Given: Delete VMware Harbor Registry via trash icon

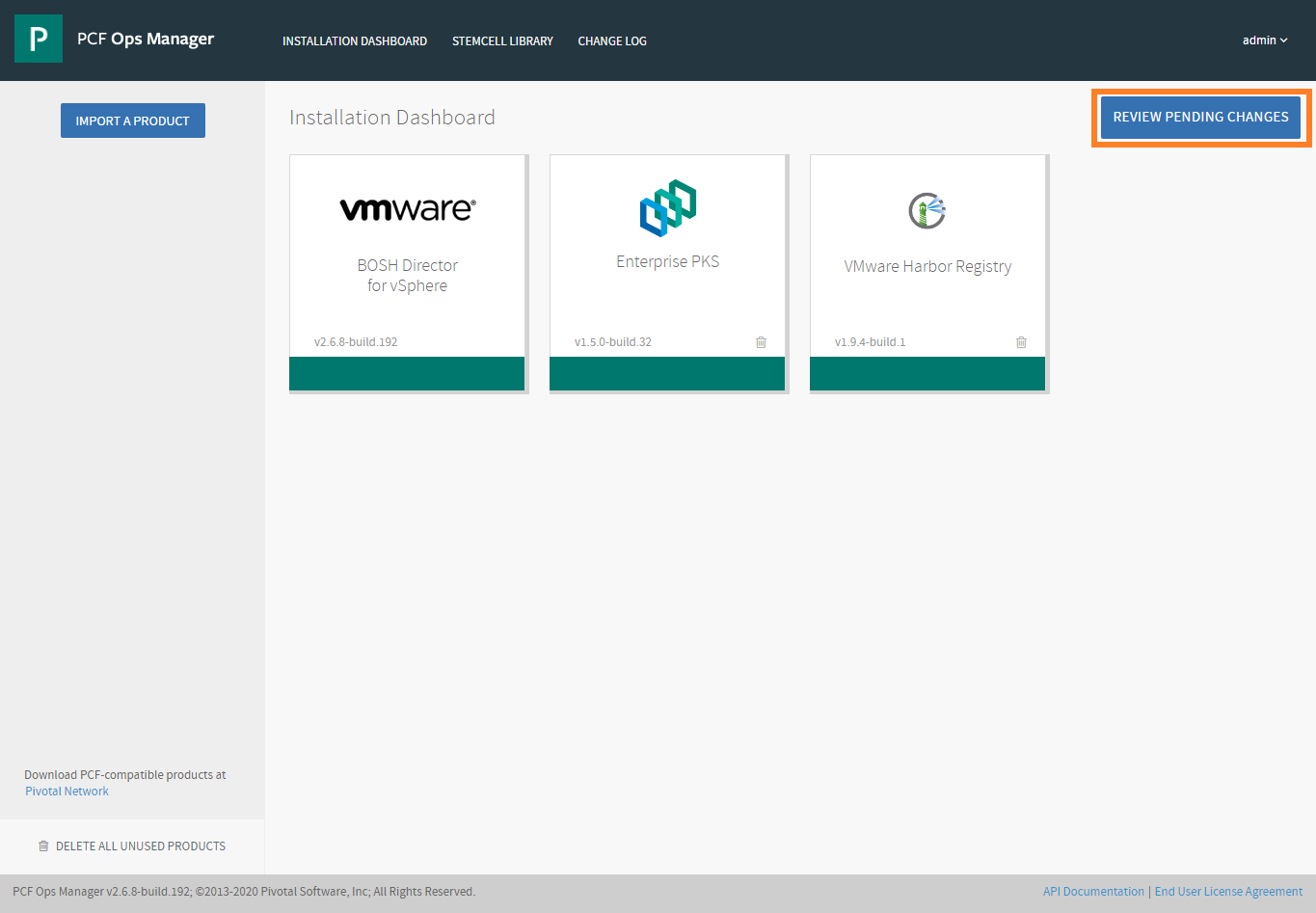Looking at the screenshot, I should 1021,342.
